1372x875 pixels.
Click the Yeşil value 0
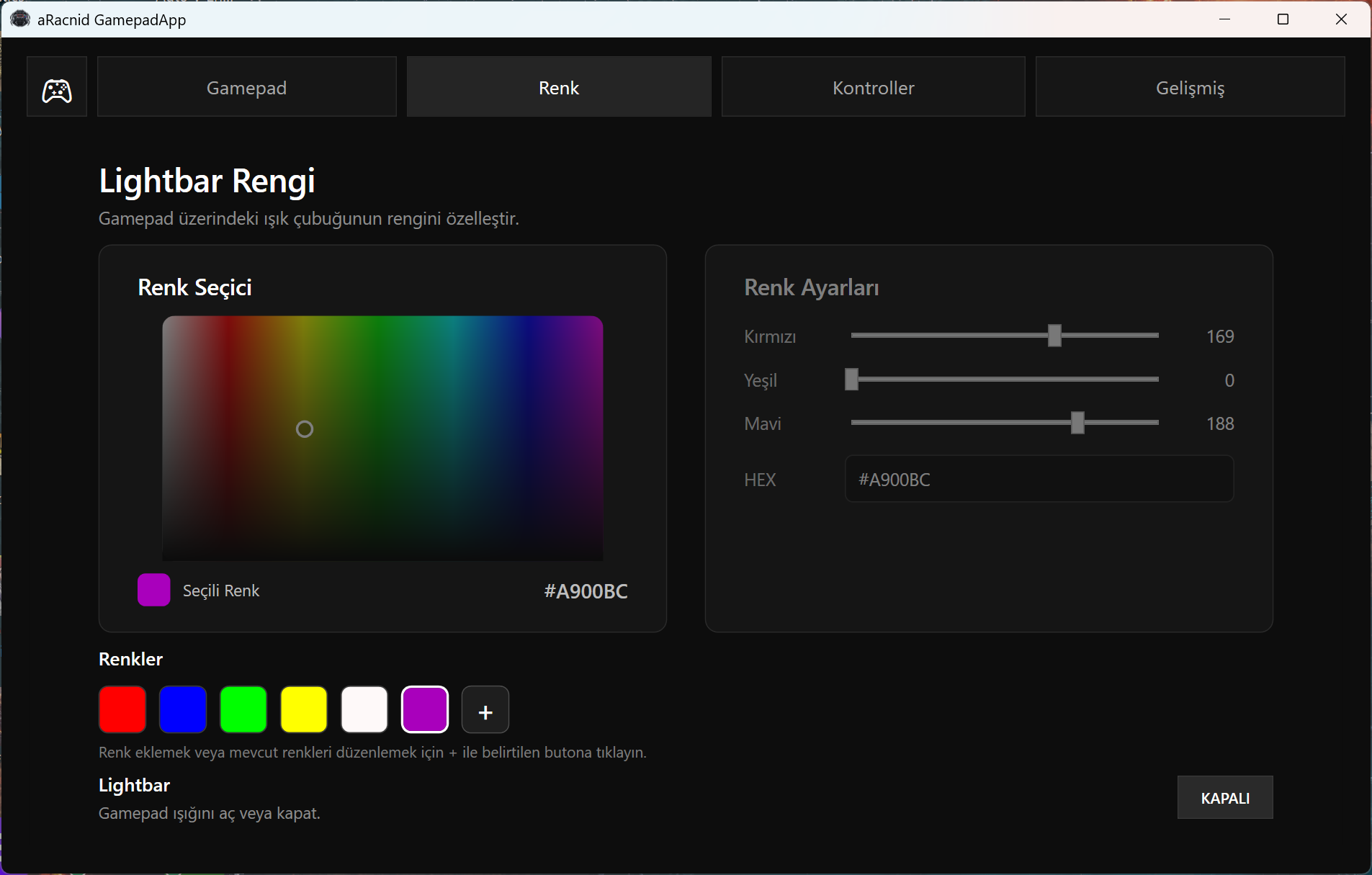[x=1229, y=380]
